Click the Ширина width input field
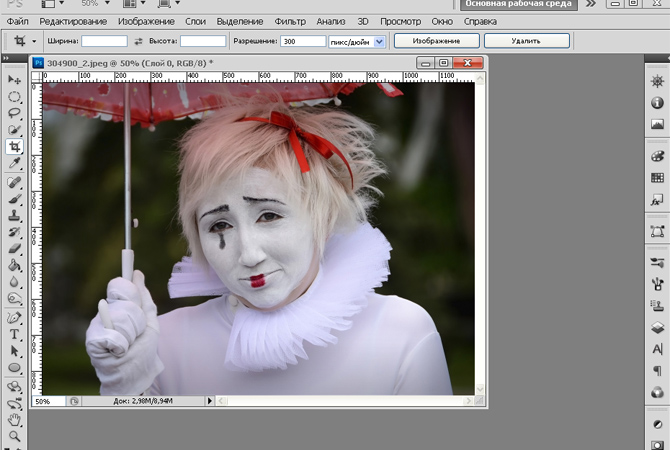Viewport: 670px width, 450px height. (104, 41)
